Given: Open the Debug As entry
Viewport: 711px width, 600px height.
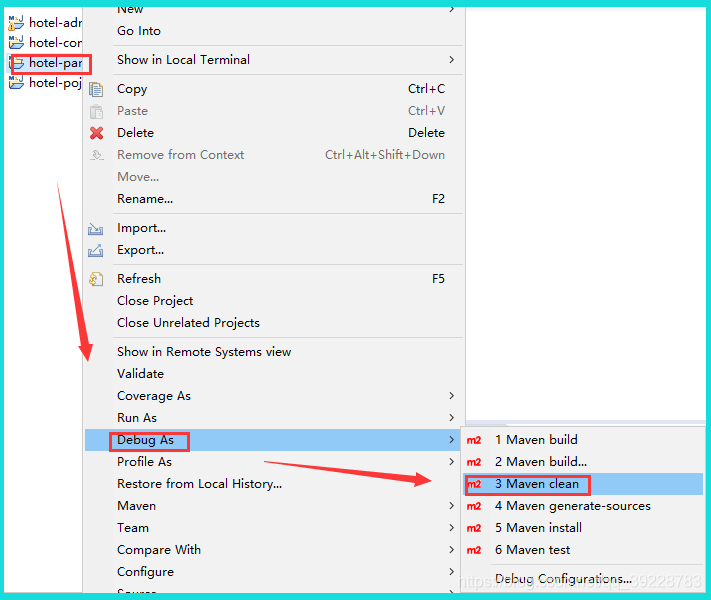Looking at the screenshot, I should tap(146, 440).
